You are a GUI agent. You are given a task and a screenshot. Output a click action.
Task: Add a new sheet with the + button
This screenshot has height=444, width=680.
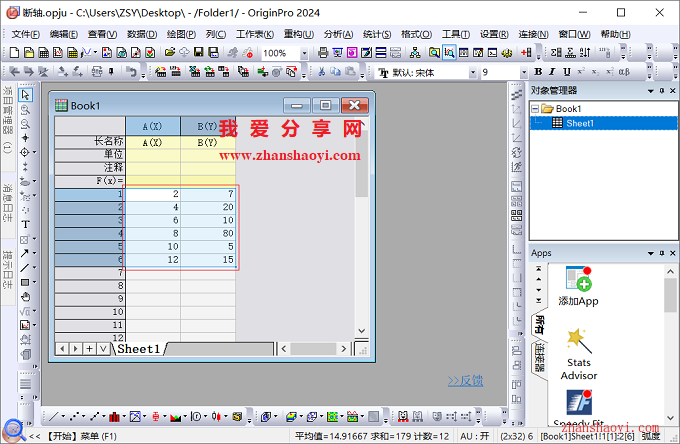coord(89,349)
